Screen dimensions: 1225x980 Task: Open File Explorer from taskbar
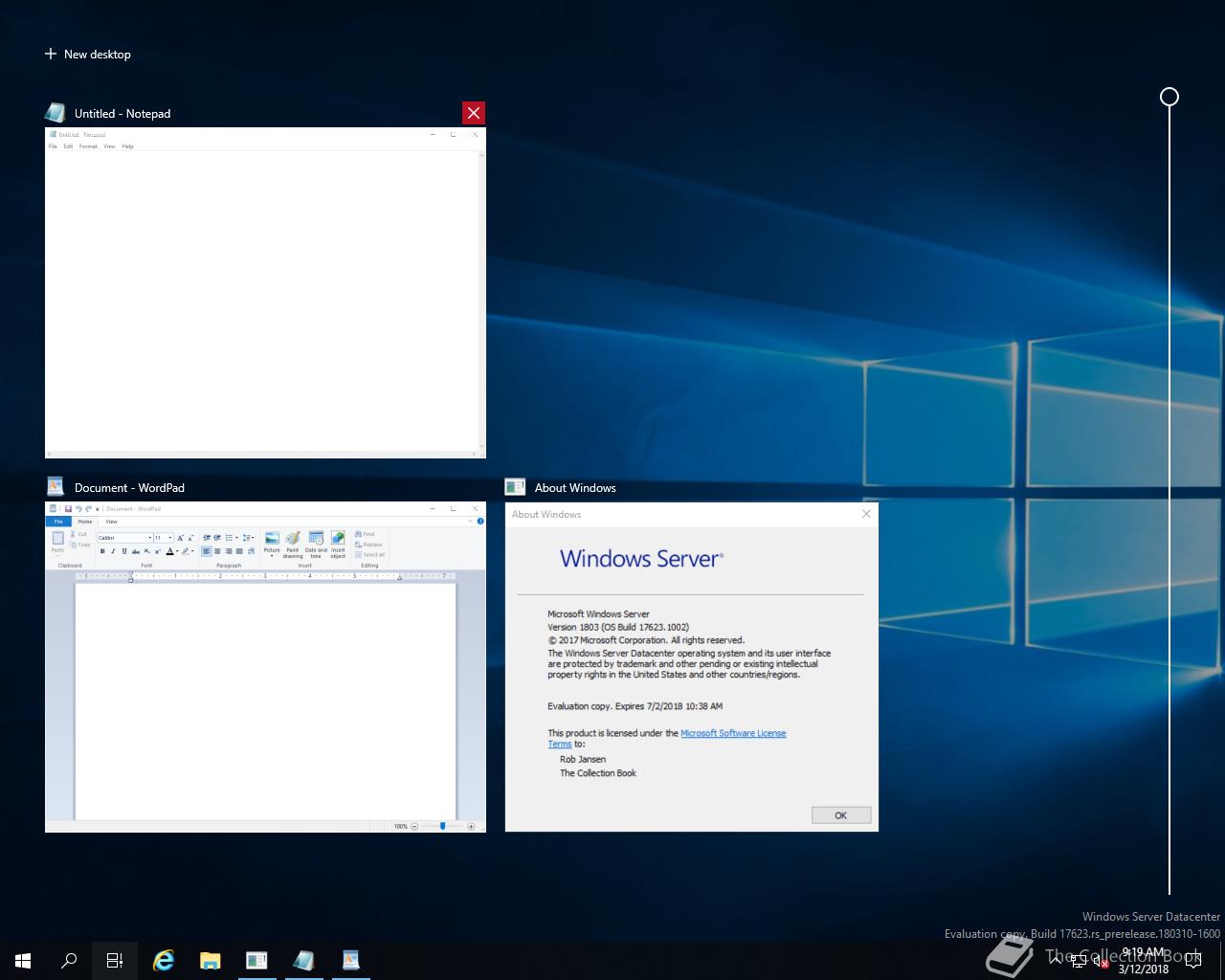[210, 961]
